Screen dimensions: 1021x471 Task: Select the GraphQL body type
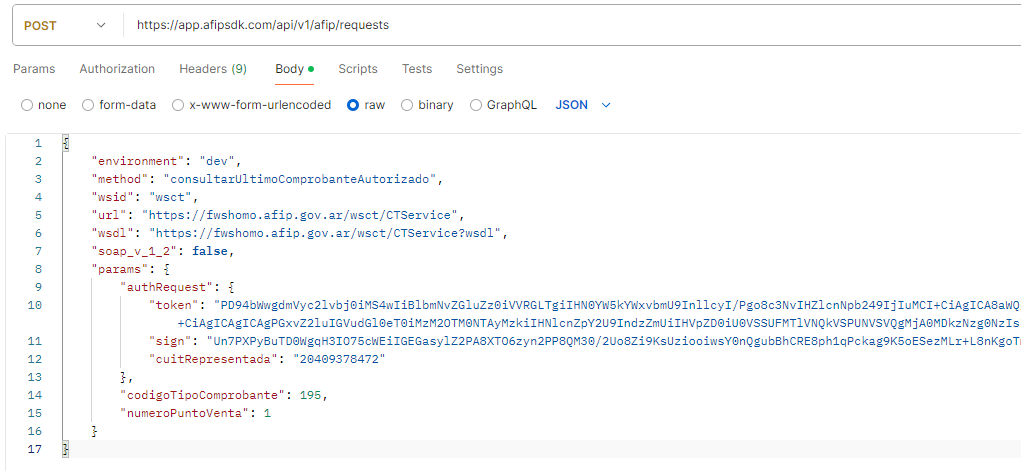(x=476, y=105)
